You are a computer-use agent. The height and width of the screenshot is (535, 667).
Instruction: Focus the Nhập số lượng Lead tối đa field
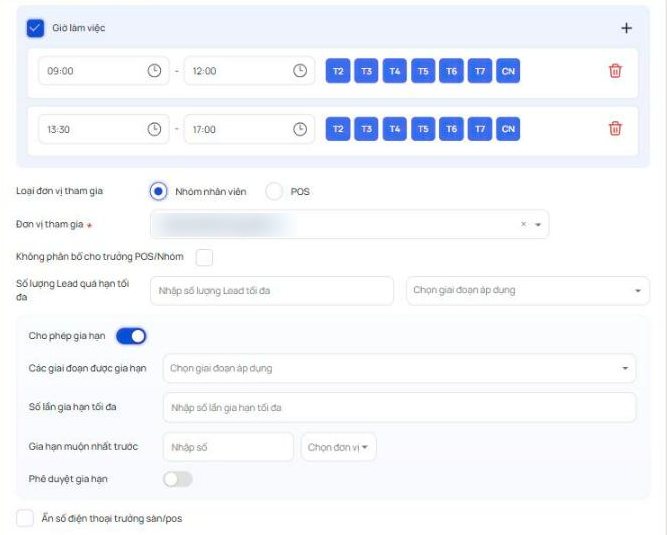pos(272,290)
